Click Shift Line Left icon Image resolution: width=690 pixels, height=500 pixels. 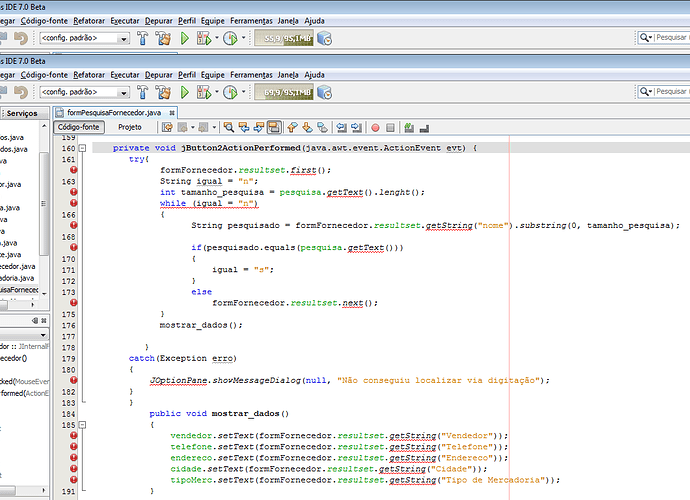click(x=341, y=128)
